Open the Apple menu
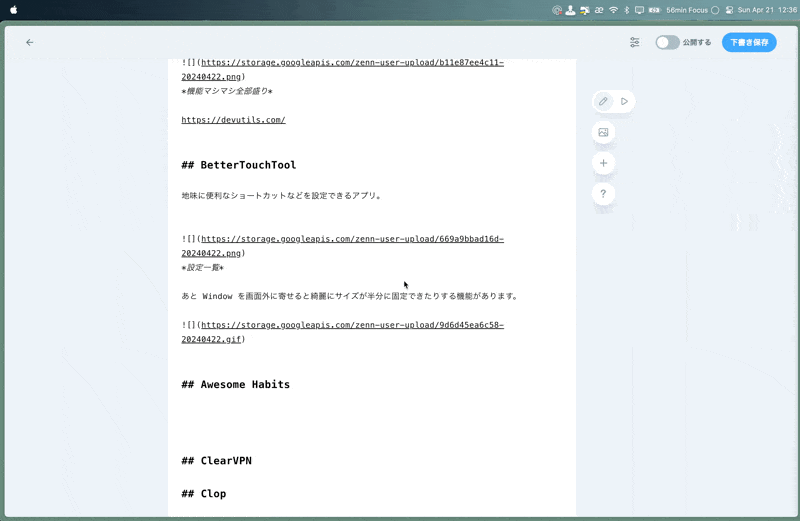Viewport: 800px width, 521px height. point(14,10)
